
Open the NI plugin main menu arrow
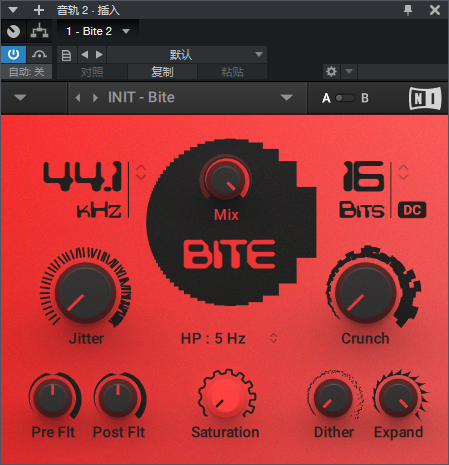(20, 98)
